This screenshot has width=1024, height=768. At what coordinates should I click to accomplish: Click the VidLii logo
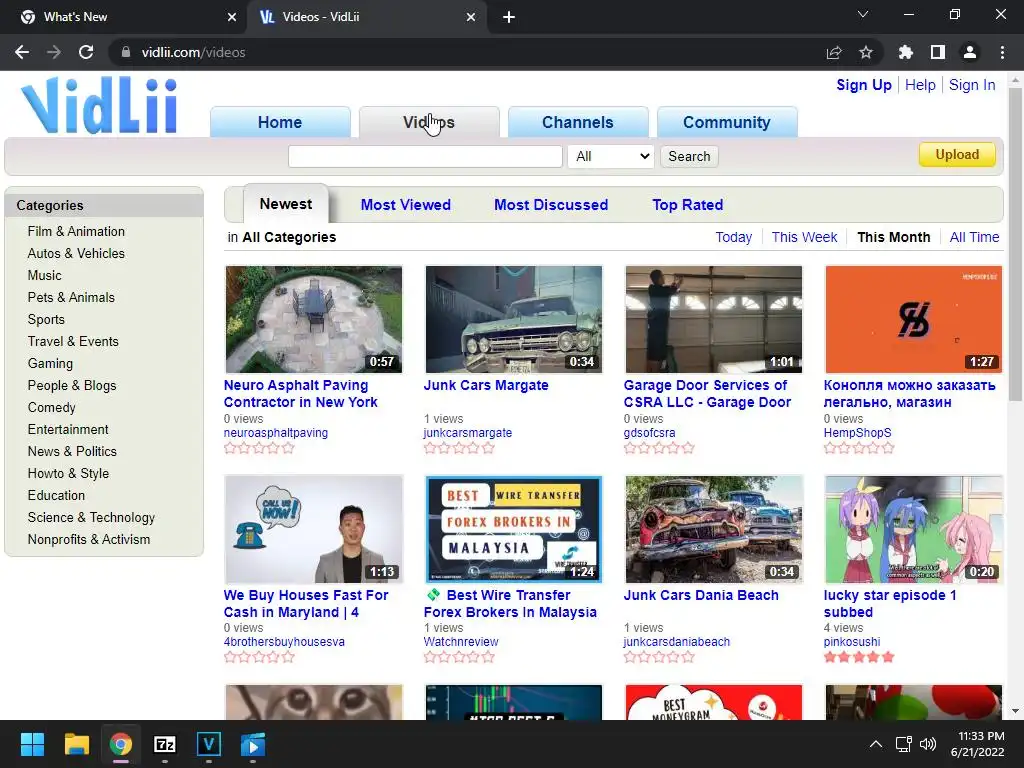click(x=99, y=105)
